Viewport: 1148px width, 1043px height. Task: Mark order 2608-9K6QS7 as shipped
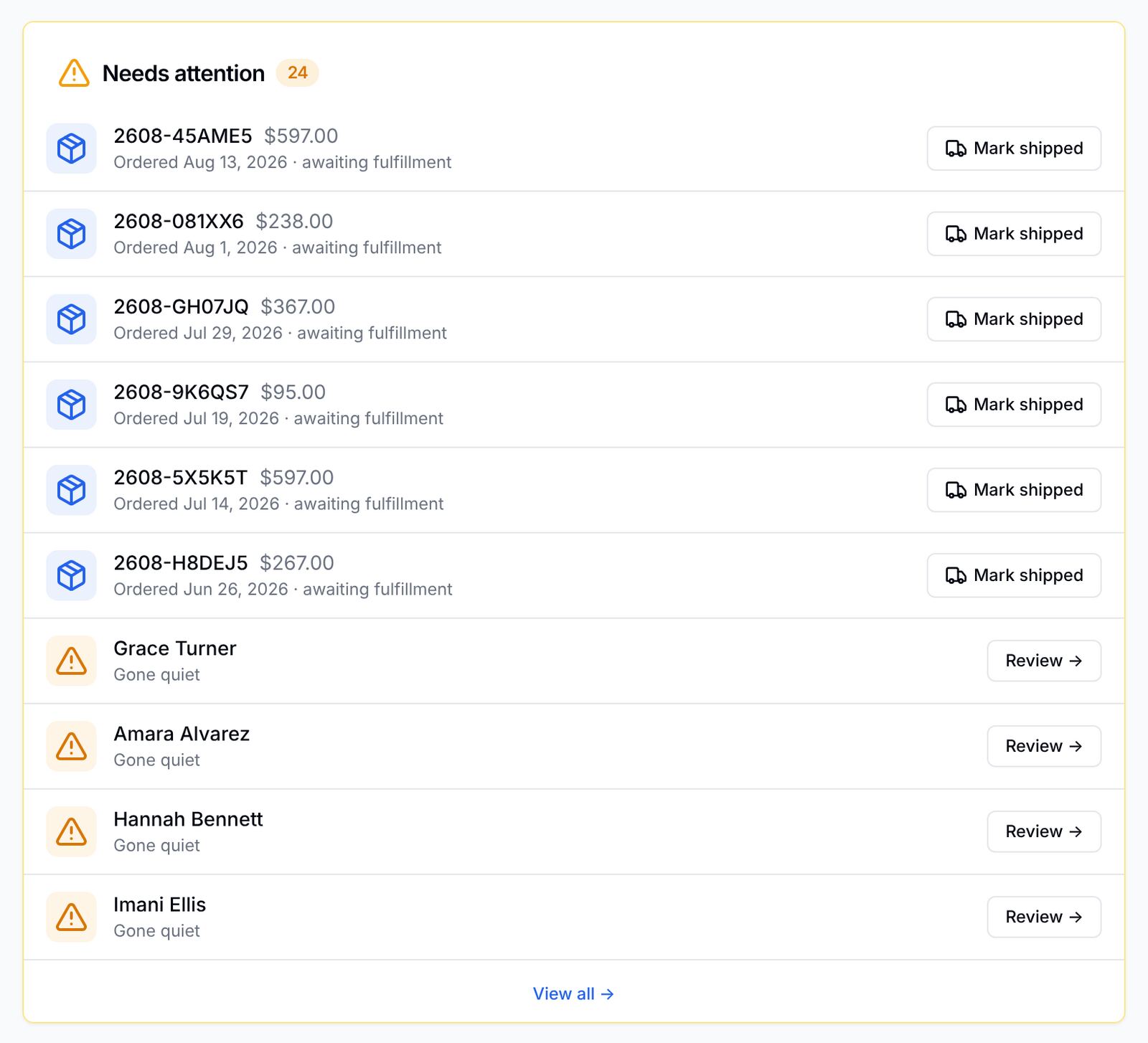(1014, 405)
